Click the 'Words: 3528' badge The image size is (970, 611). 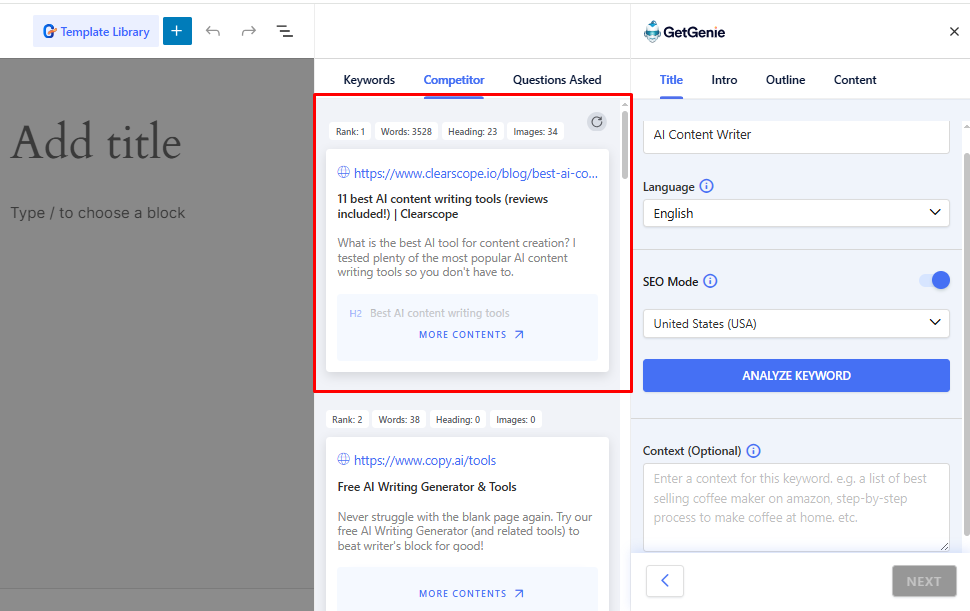406,132
